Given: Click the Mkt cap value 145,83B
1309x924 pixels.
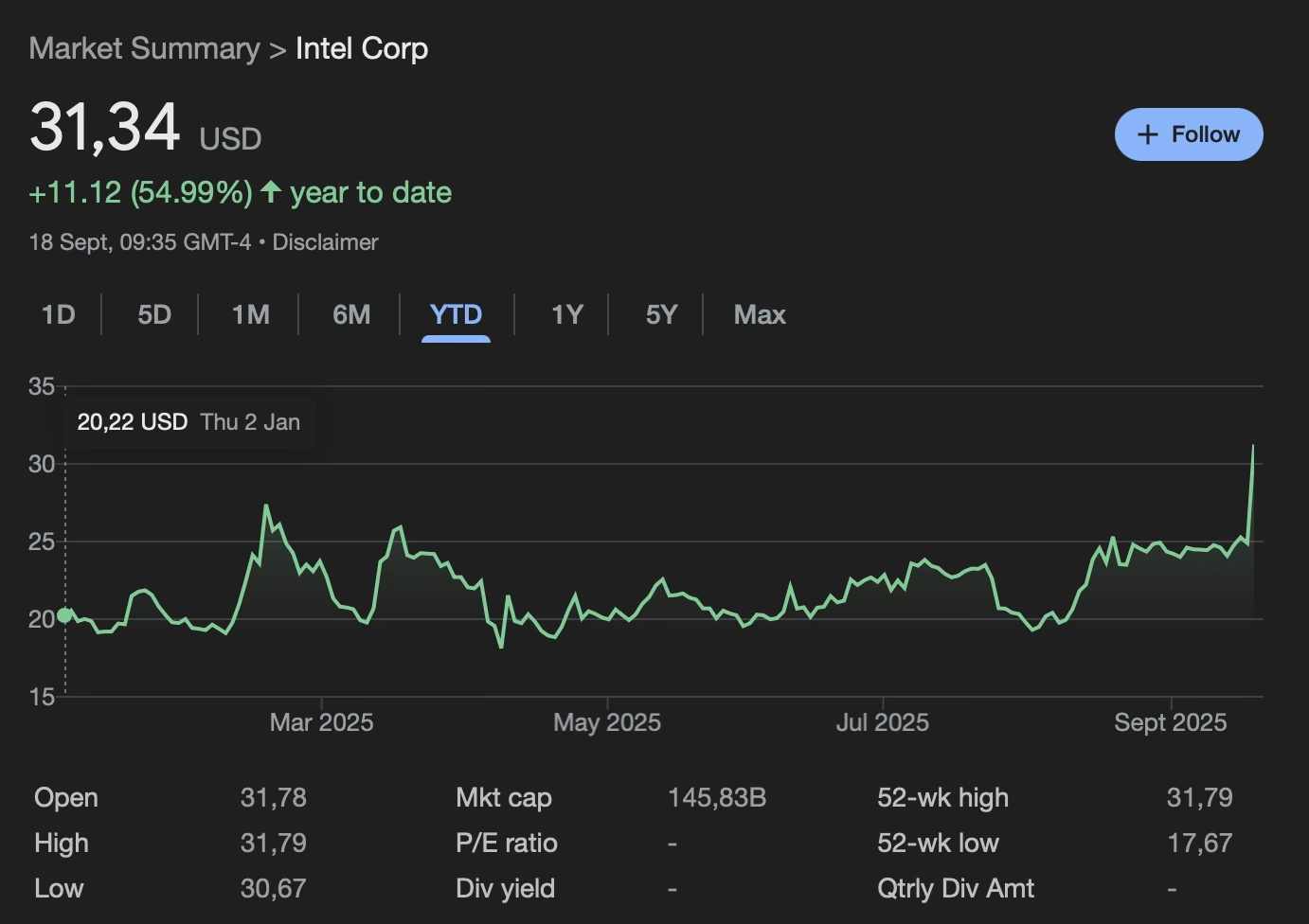Looking at the screenshot, I should point(717,797).
